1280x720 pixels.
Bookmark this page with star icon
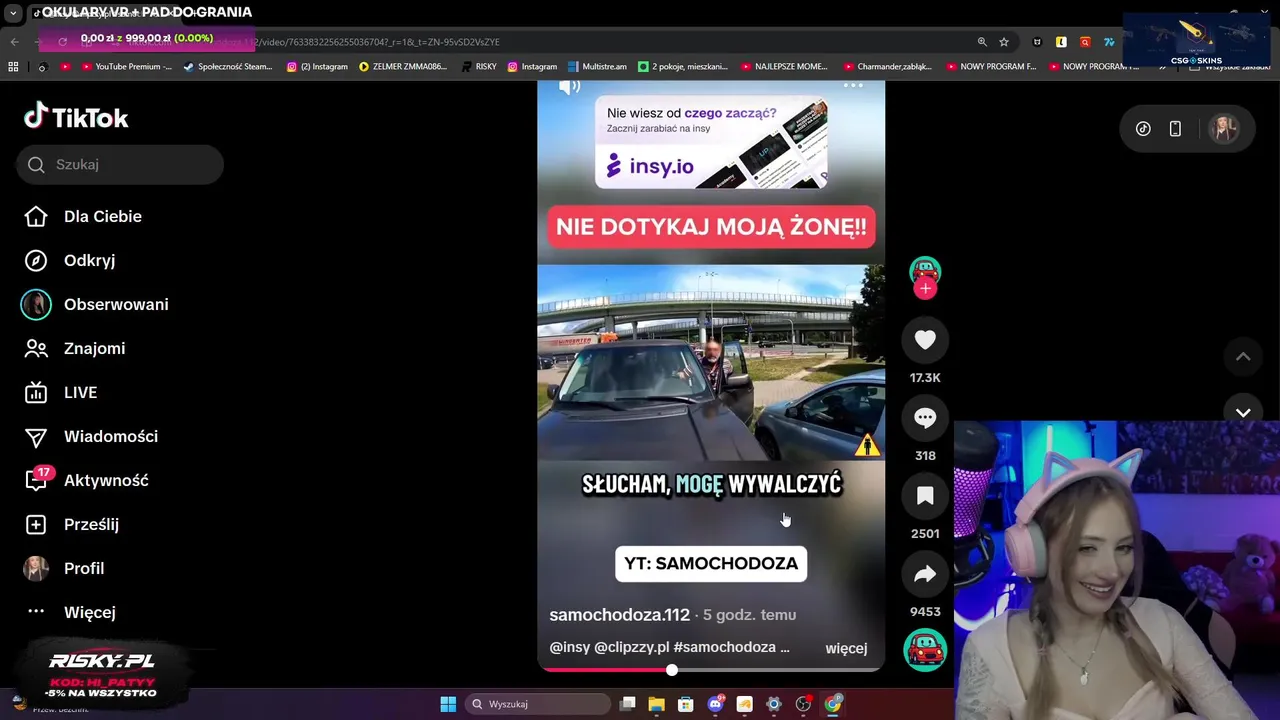pyautogui.click(x=1004, y=42)
